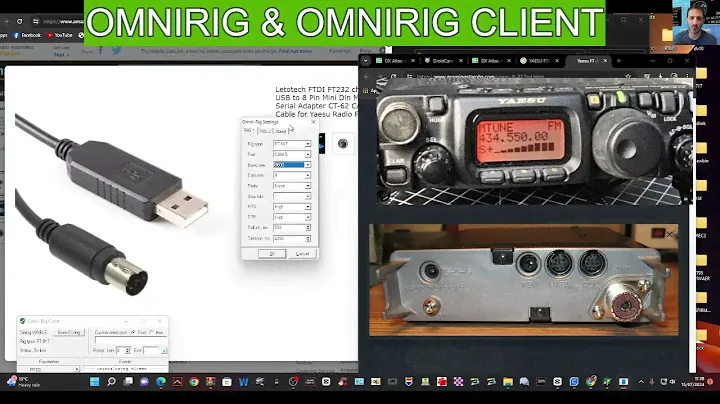Click the Custom command input field
The image size is (720, 404).
128,341
